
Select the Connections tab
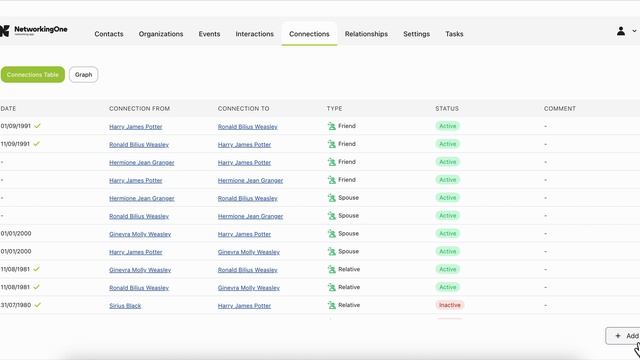pos(309,34)
